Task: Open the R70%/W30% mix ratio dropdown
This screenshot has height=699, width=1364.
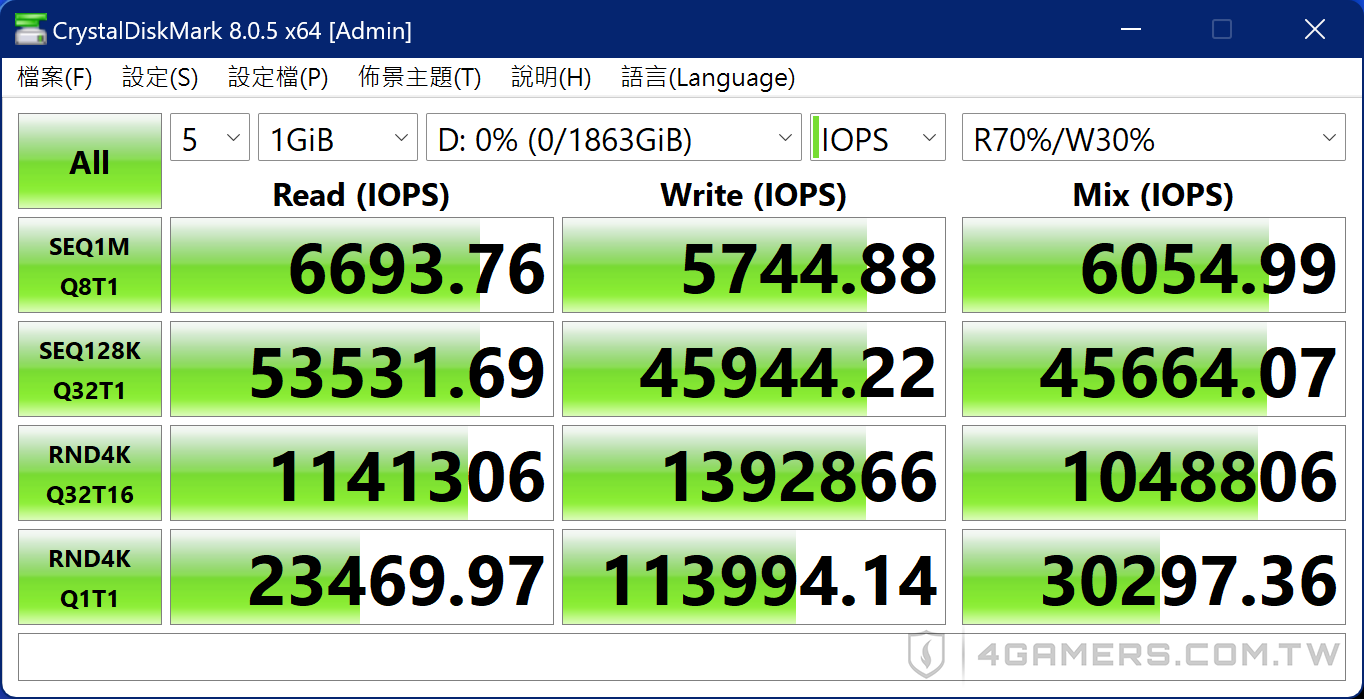Action: (1152, 137)
